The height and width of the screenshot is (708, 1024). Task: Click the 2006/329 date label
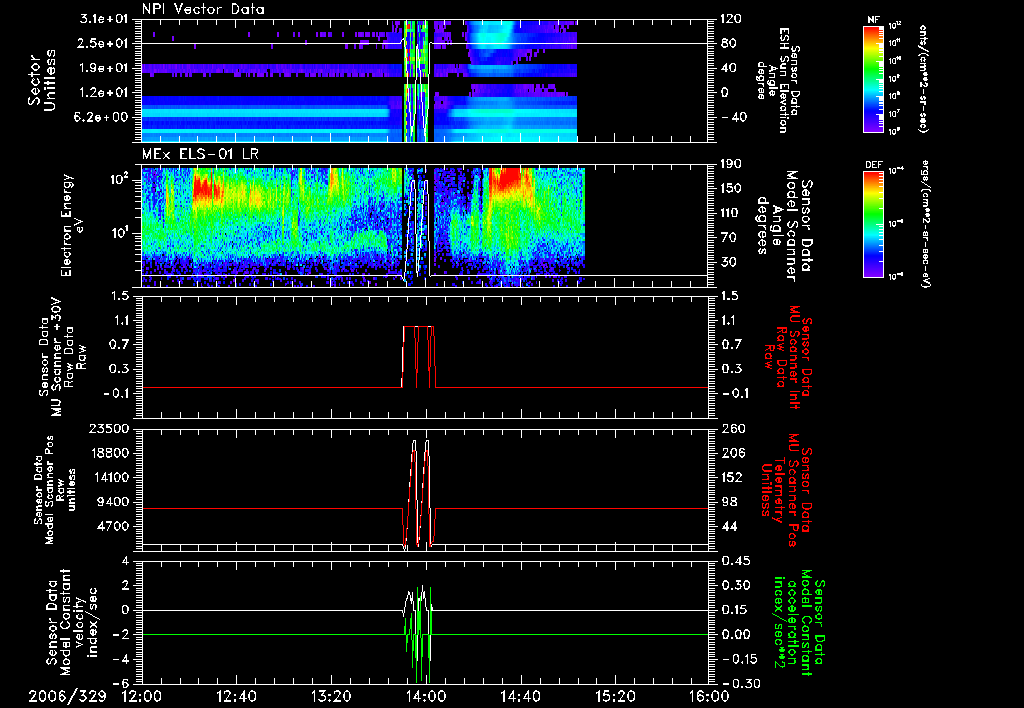click(67, 696)
